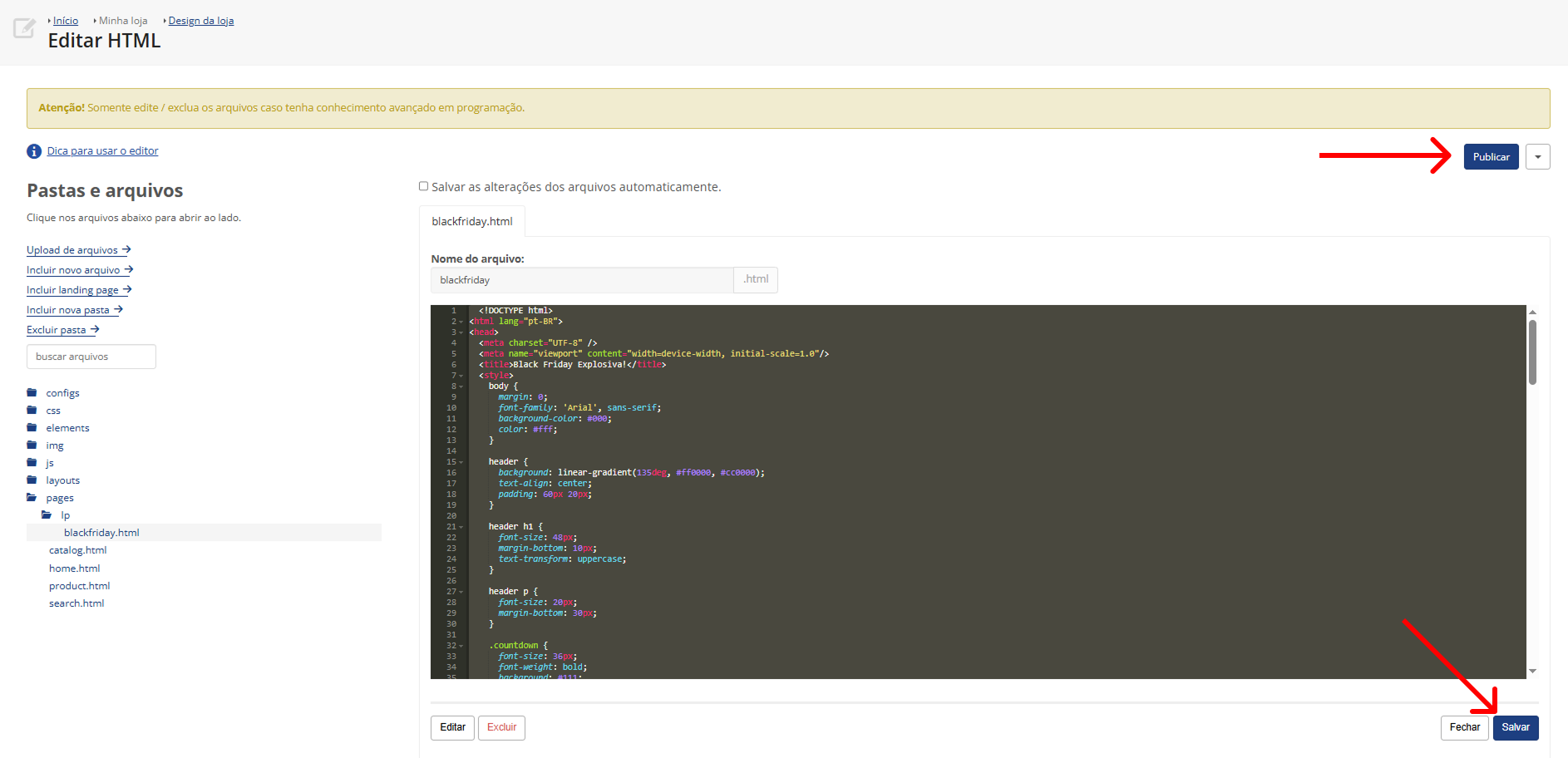1568x758 pixels.
Task: Click the blue info icon near Dica
Action: pyautogui.click(x=34, y=151)
